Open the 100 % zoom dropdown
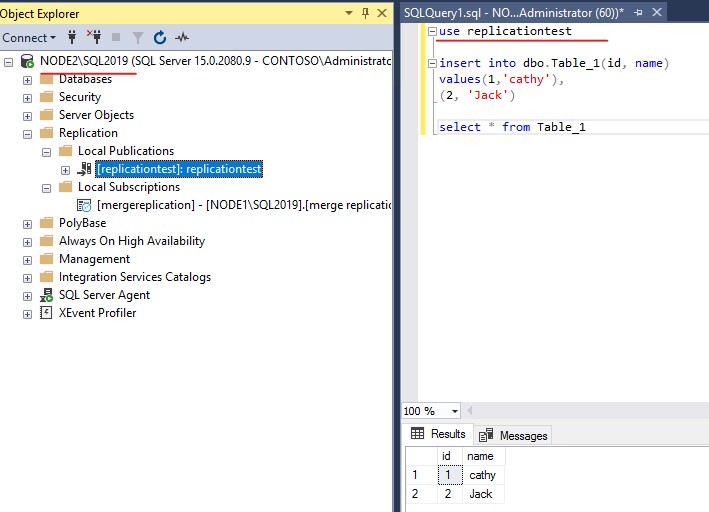 [454, 411]
